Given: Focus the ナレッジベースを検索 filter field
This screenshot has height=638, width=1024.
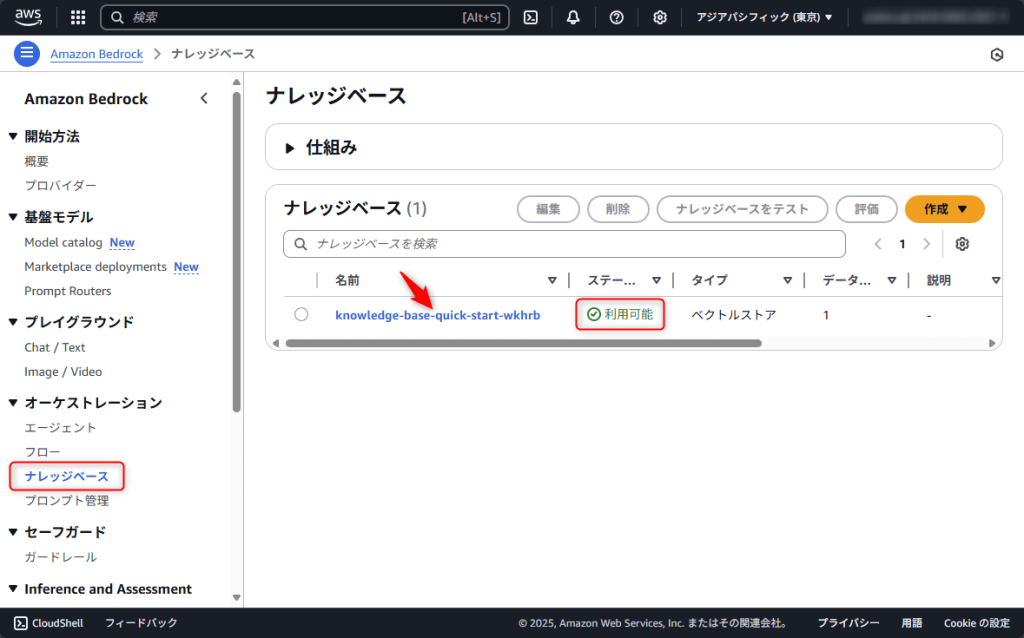Looking at the screenshot, I should (x=564, y=244).
